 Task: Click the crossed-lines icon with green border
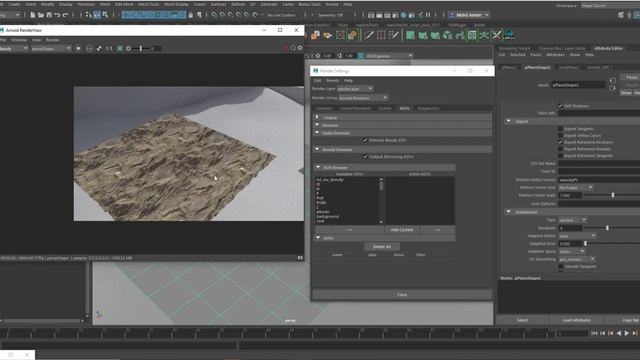497,36
